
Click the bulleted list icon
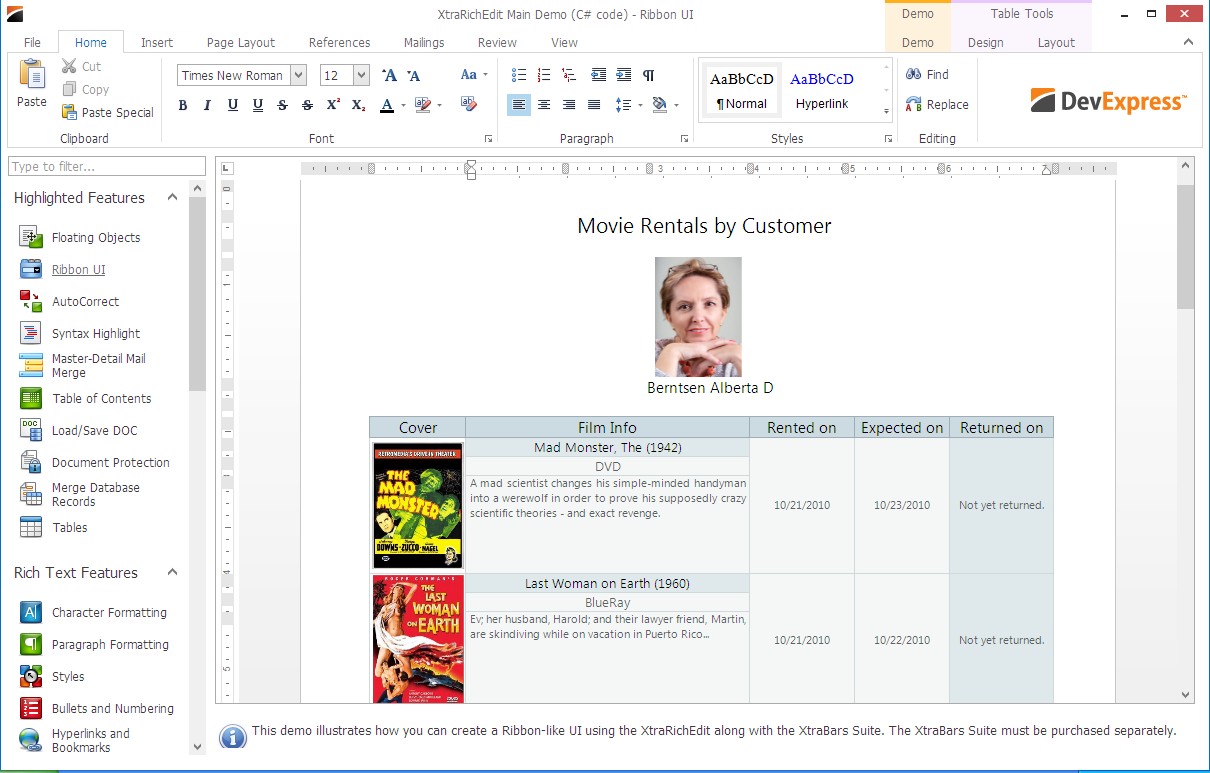(519, 75)
